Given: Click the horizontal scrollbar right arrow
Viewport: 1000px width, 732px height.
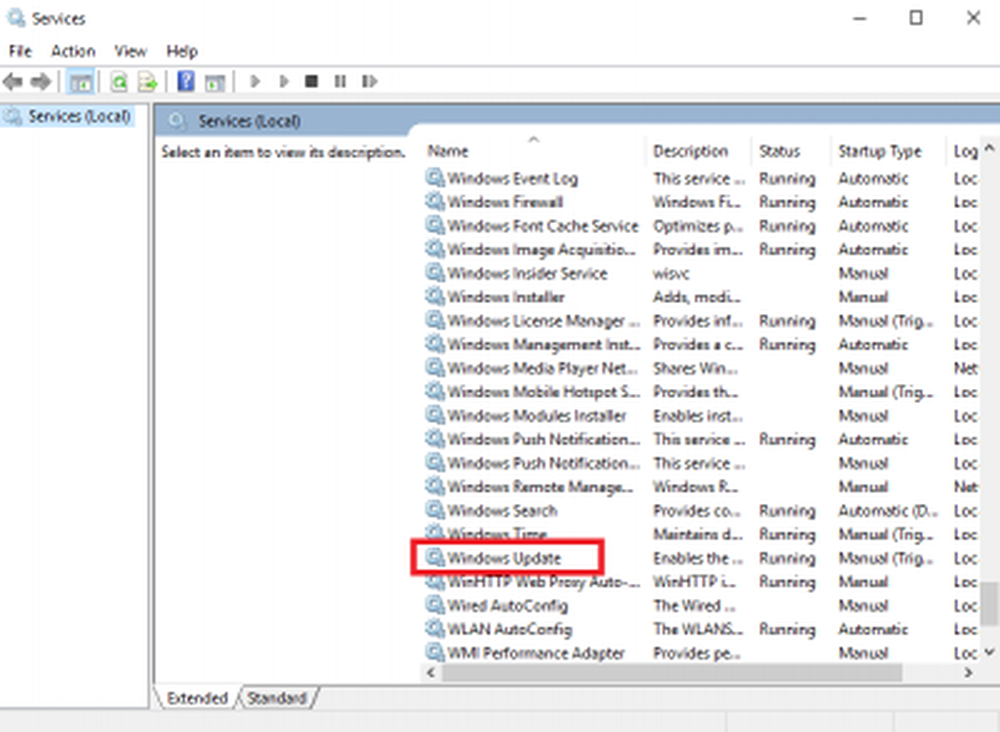Looking at the screenshot, I should (968, 672).
